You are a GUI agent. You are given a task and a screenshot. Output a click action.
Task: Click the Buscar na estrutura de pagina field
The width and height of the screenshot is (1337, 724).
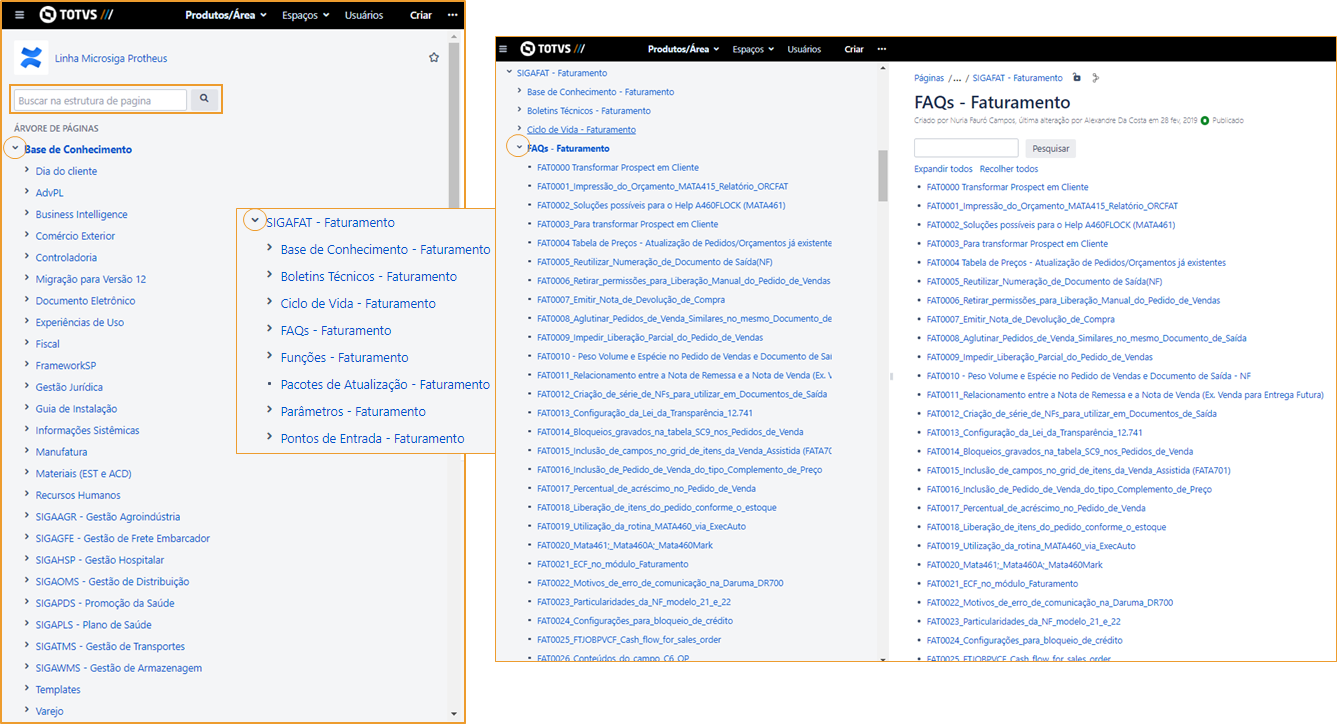101,100
